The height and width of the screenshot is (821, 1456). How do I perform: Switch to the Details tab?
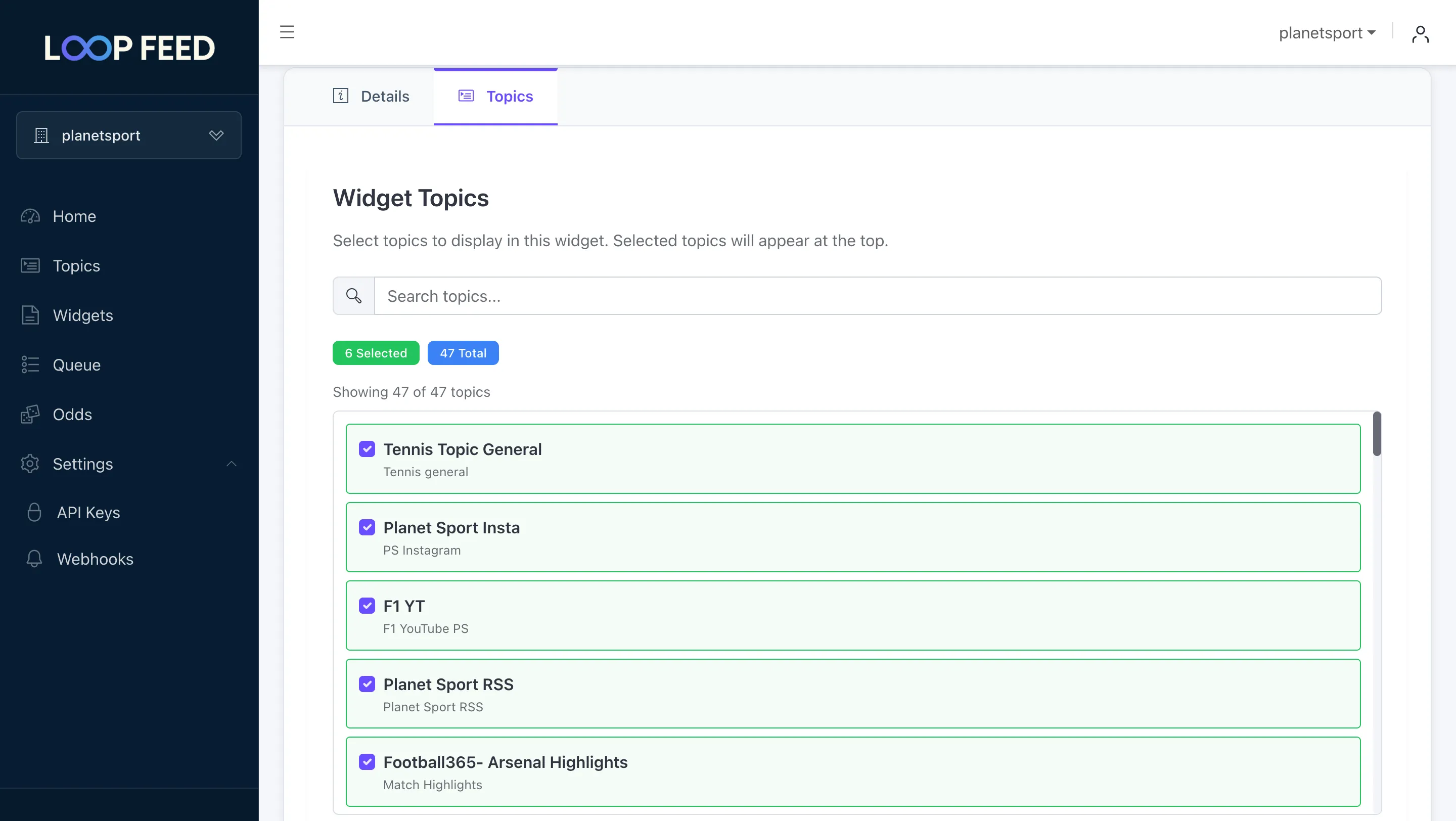[x=372, y=96]
